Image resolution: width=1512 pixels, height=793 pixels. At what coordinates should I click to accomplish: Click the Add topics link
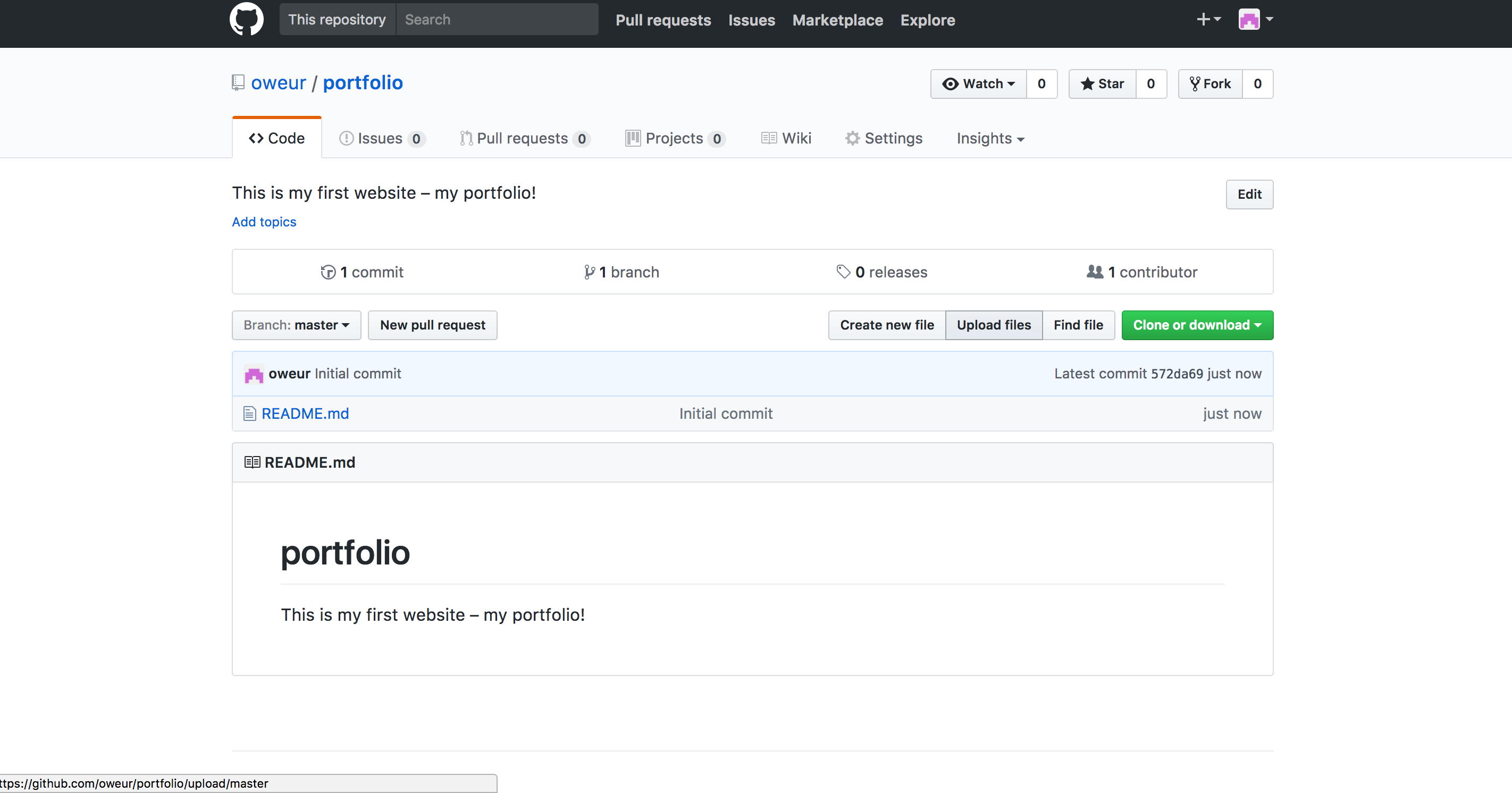264,222
